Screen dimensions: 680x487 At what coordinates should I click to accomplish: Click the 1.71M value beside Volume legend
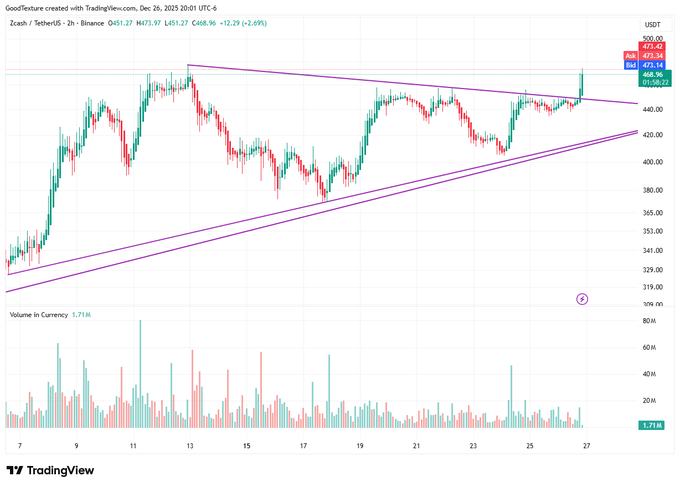83,315
